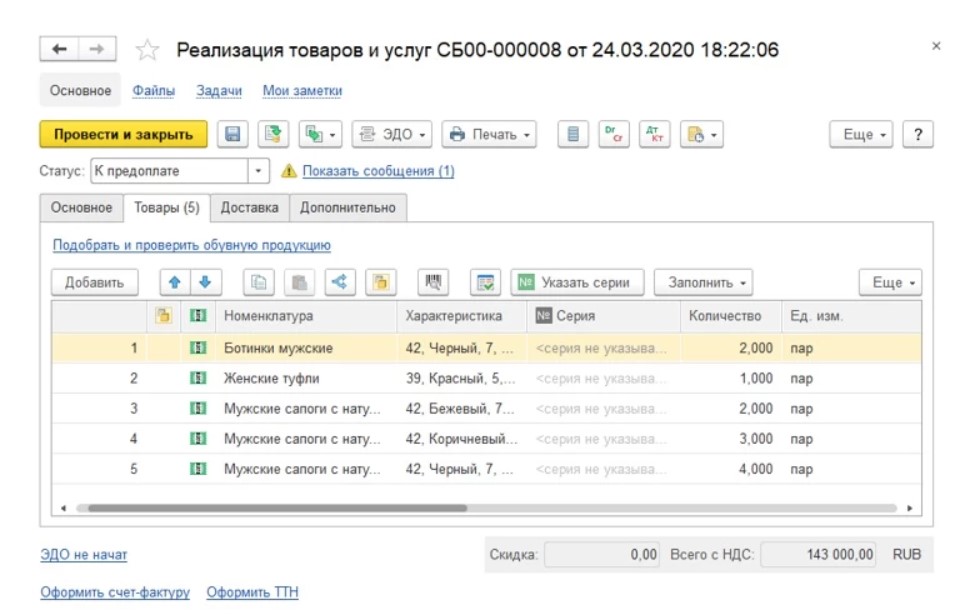The height and width of the screenshot is (614, 980).
Task: Click the question mark help button
Action: [x=917, y=135]
